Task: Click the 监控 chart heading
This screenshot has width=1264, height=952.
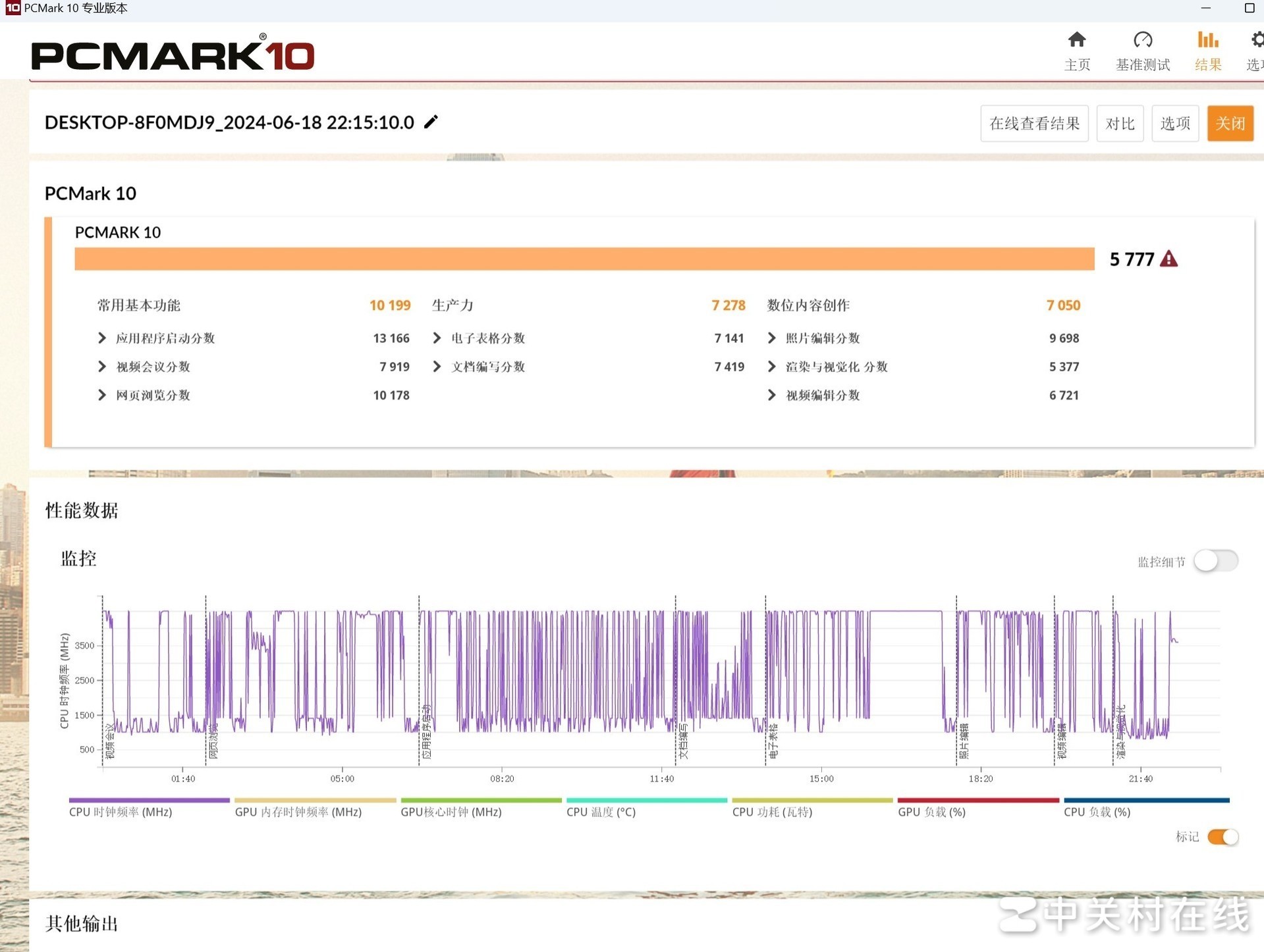Action: pos(78,559)
